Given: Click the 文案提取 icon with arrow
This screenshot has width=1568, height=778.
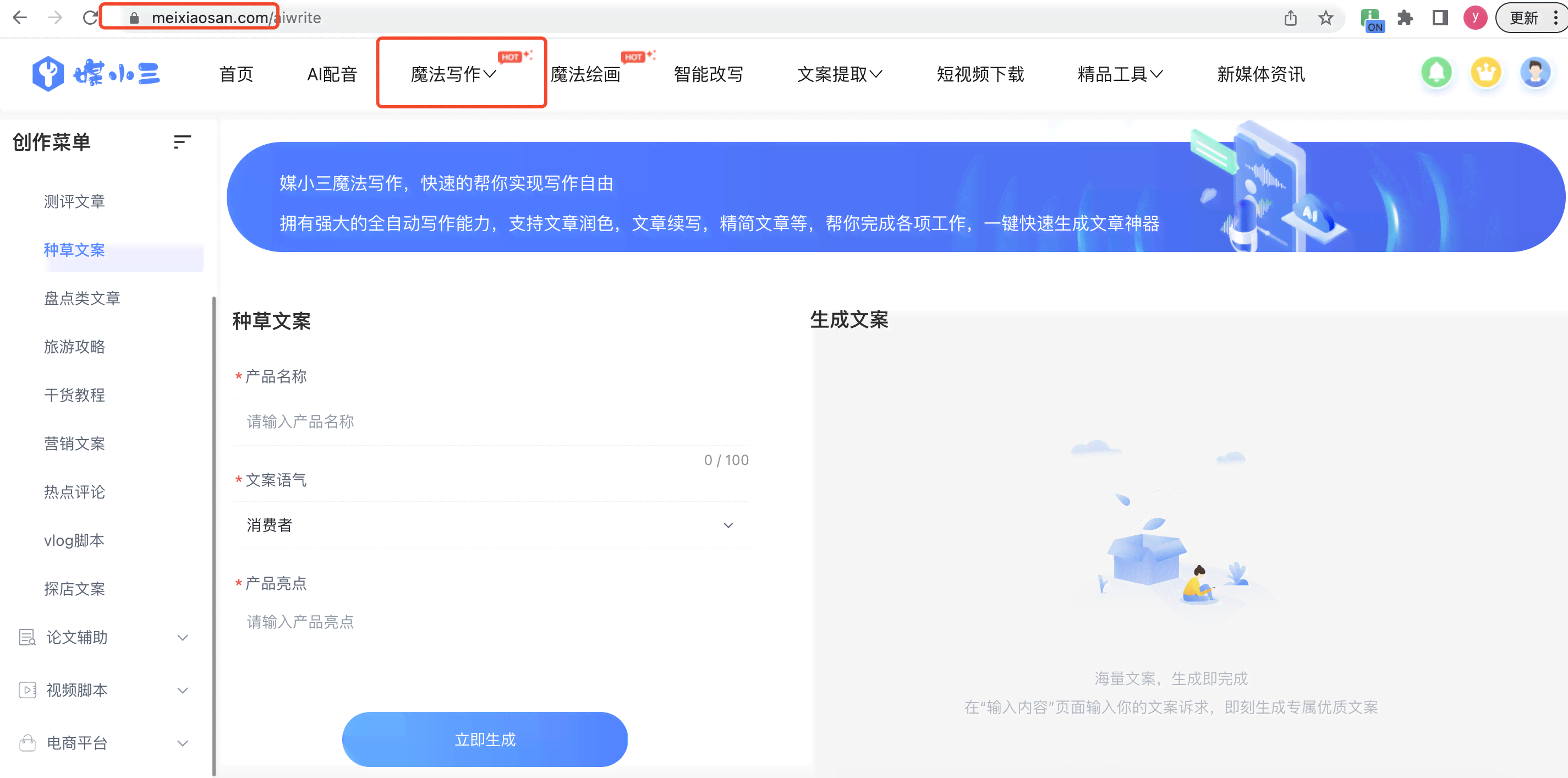Looking at the screenshot, I should [840, 73].
